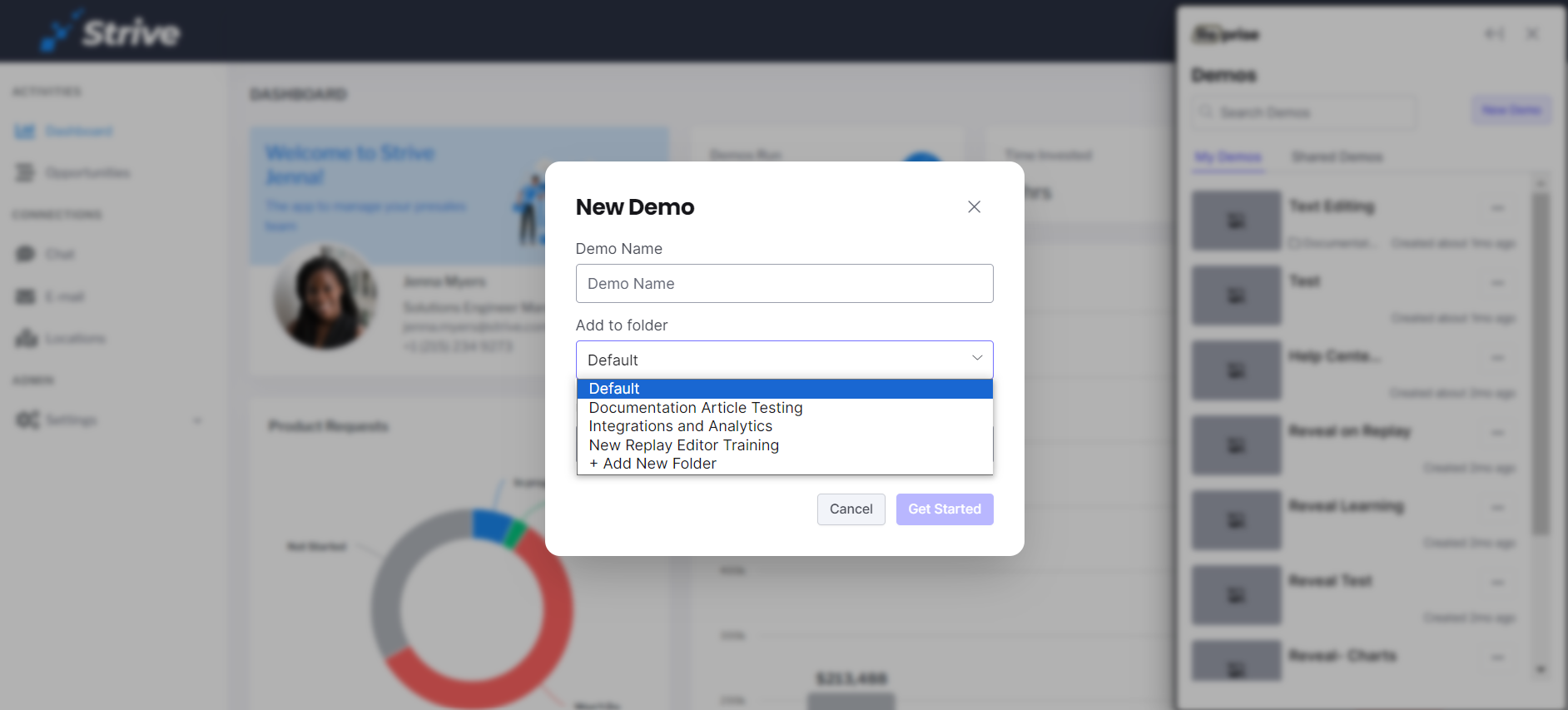The height and width of the screenshot is (710, 1568).
Task: Open options menu for Reveal on Replay
Action: coord(1498,433)
